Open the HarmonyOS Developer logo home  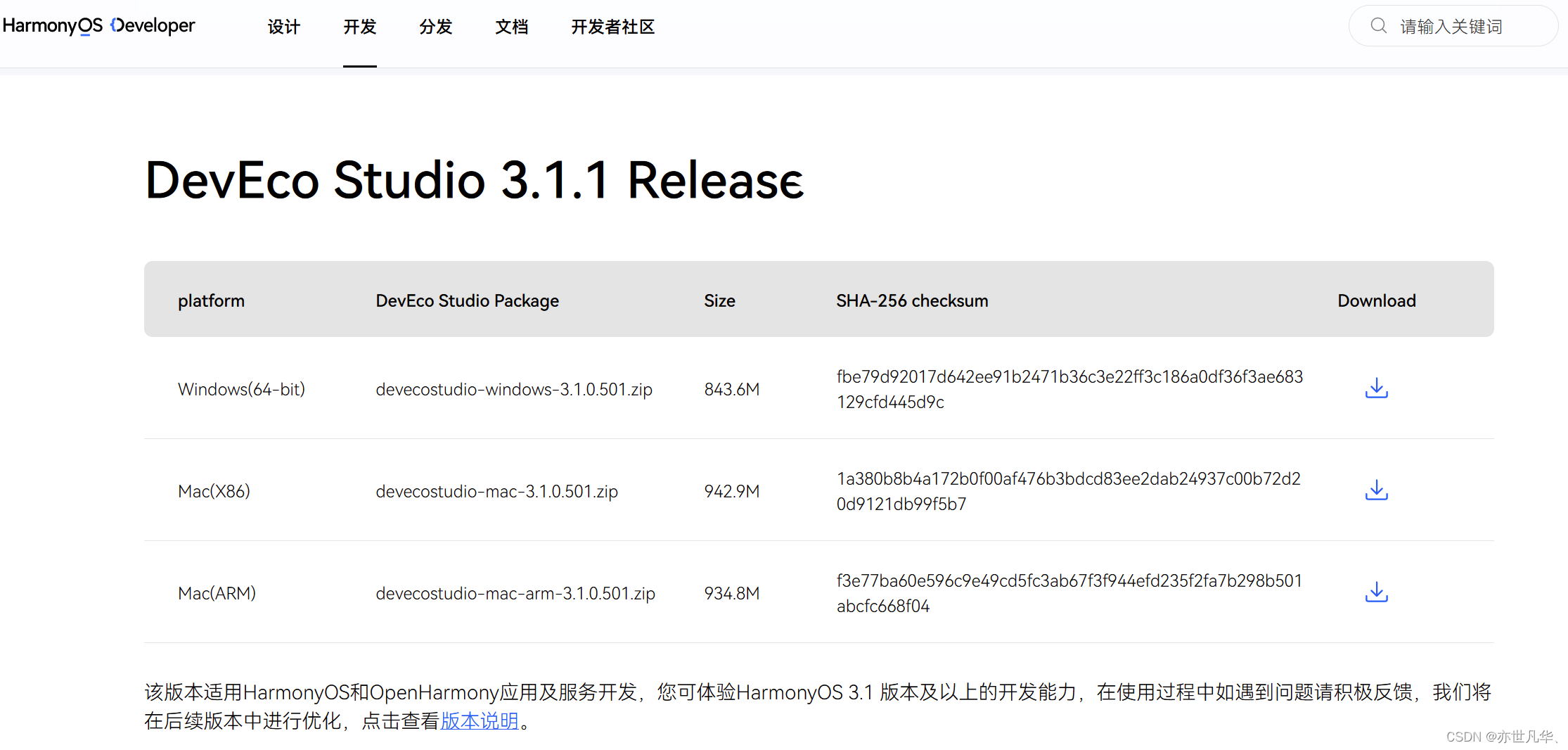(98, 26)
